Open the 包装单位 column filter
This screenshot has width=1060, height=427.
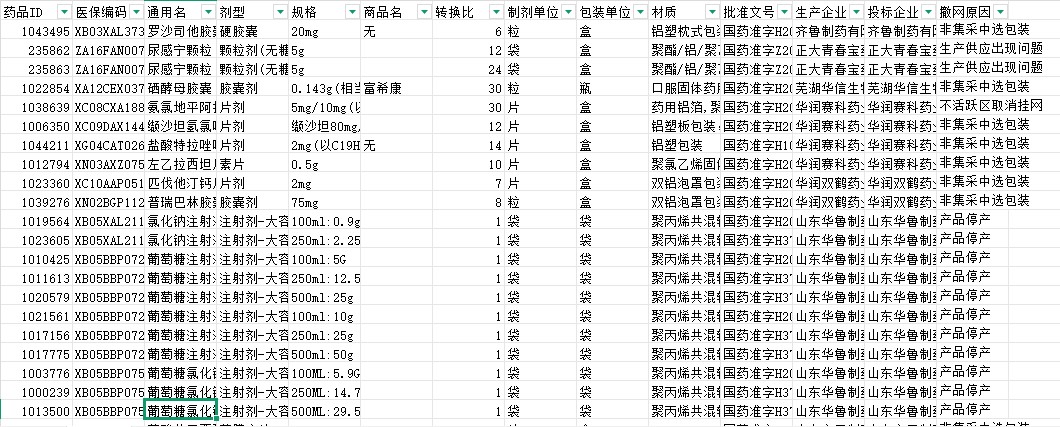pos(640,12)
